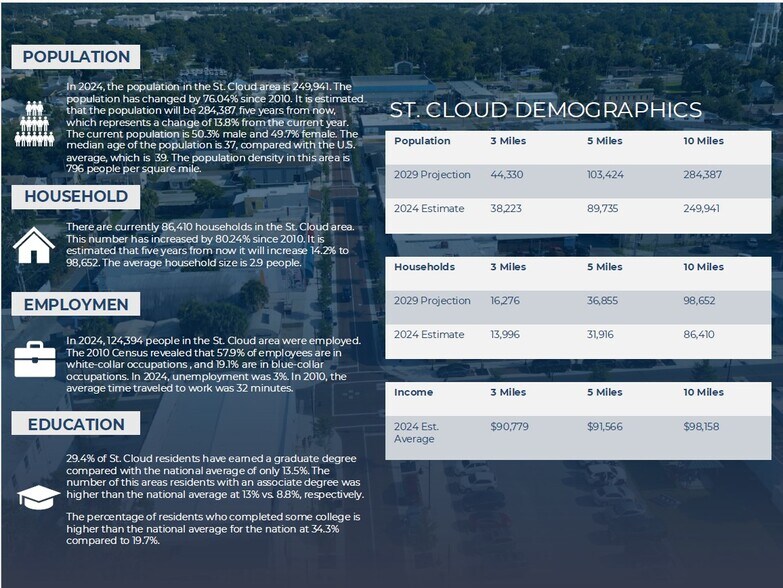This screenshot has width=783, height=588.
Task: Click the Households table header cell
Action: [x=424, y=267]
